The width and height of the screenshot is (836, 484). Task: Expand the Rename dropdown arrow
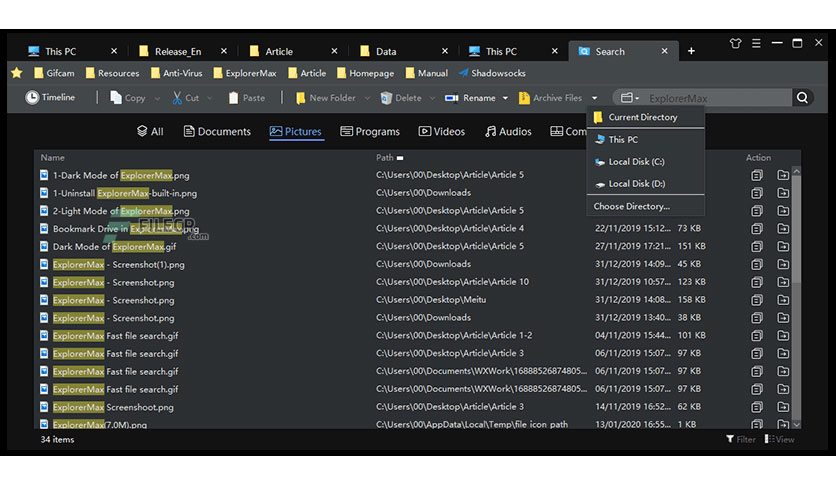505,98
